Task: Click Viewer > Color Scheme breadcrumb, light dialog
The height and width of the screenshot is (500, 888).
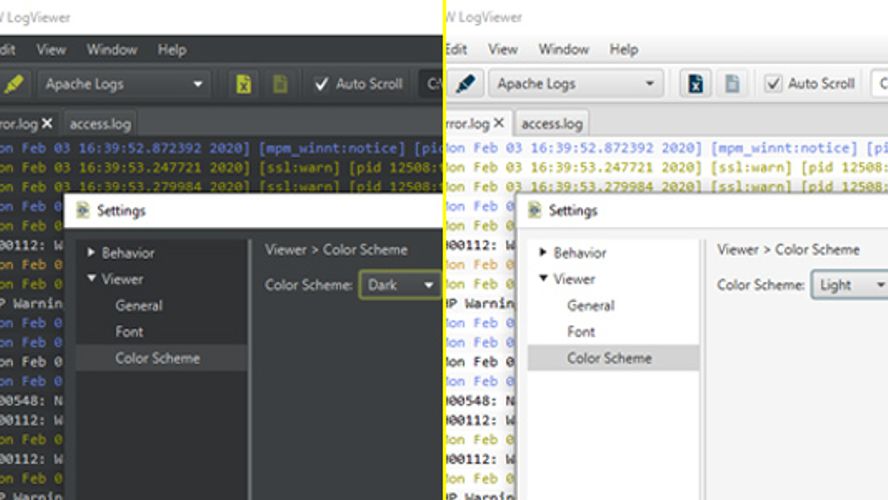Action: [x=788, y=250]
